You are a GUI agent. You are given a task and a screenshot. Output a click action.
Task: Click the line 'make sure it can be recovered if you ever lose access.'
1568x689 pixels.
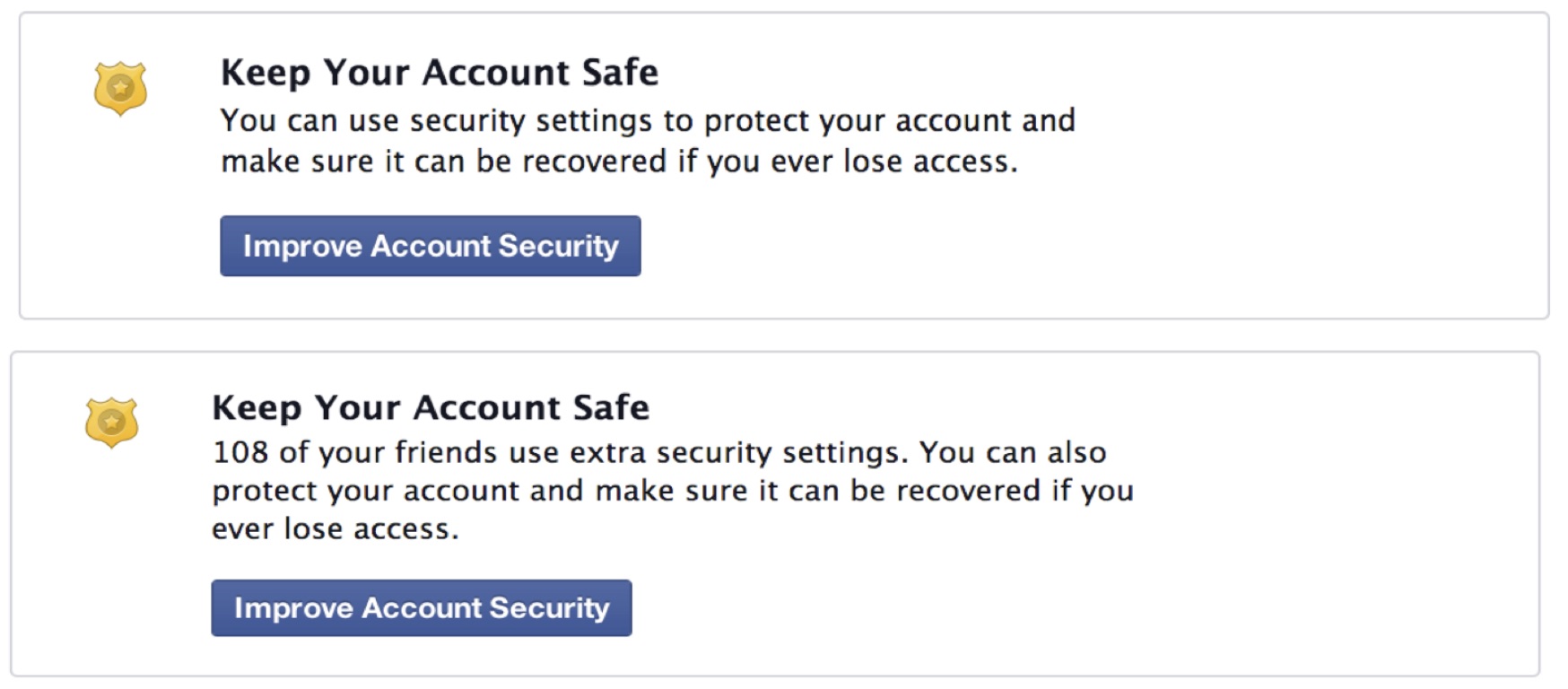coord(620,161)
